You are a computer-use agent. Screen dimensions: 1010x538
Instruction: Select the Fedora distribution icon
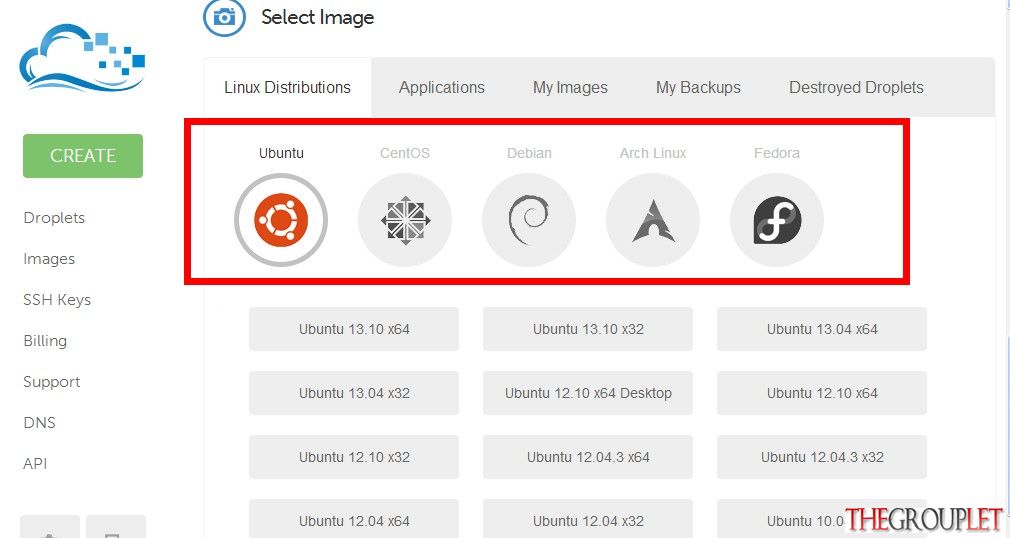777,220
